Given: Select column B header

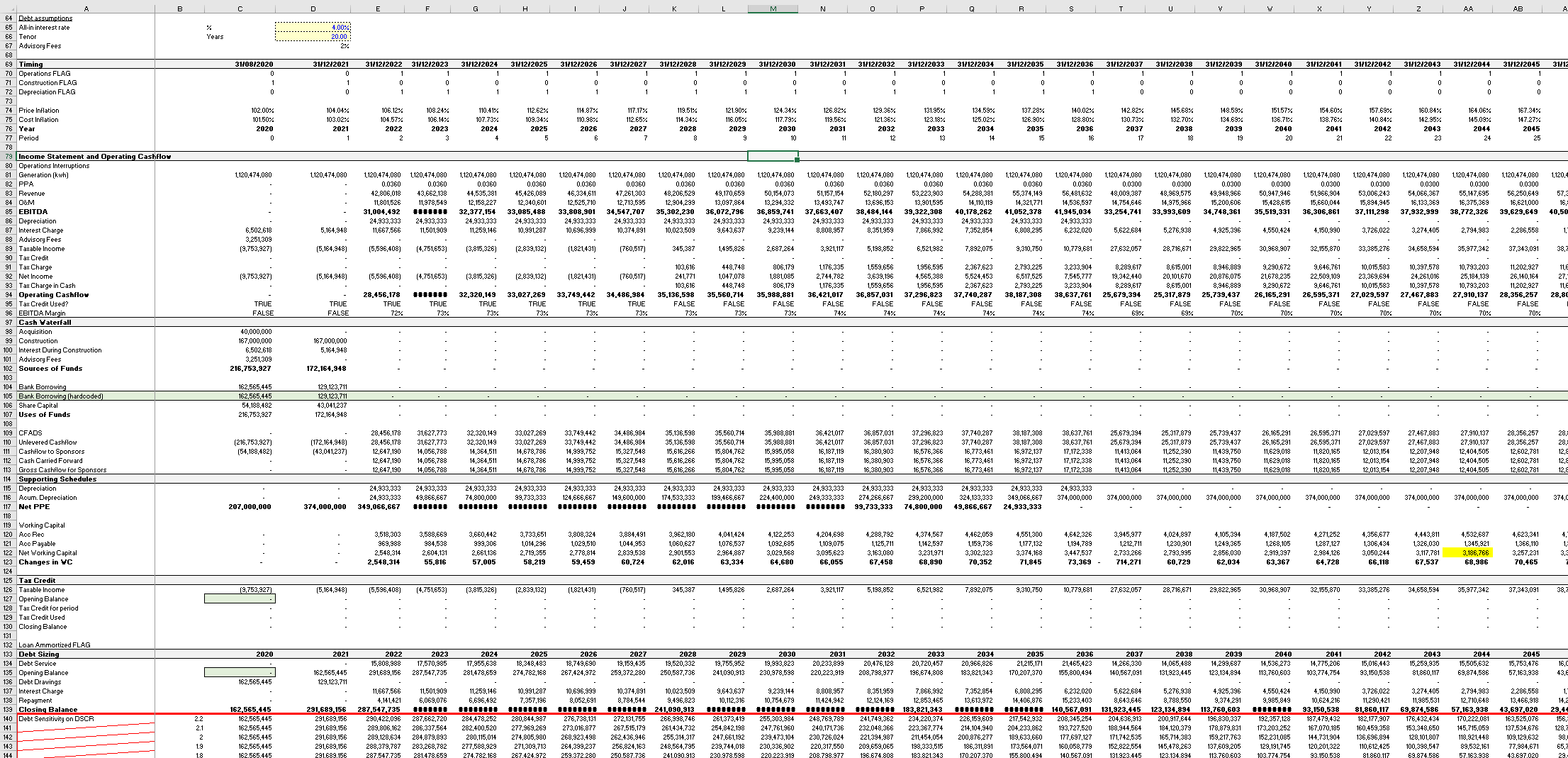Looking at the screenshot, I should tap(179, 9).
